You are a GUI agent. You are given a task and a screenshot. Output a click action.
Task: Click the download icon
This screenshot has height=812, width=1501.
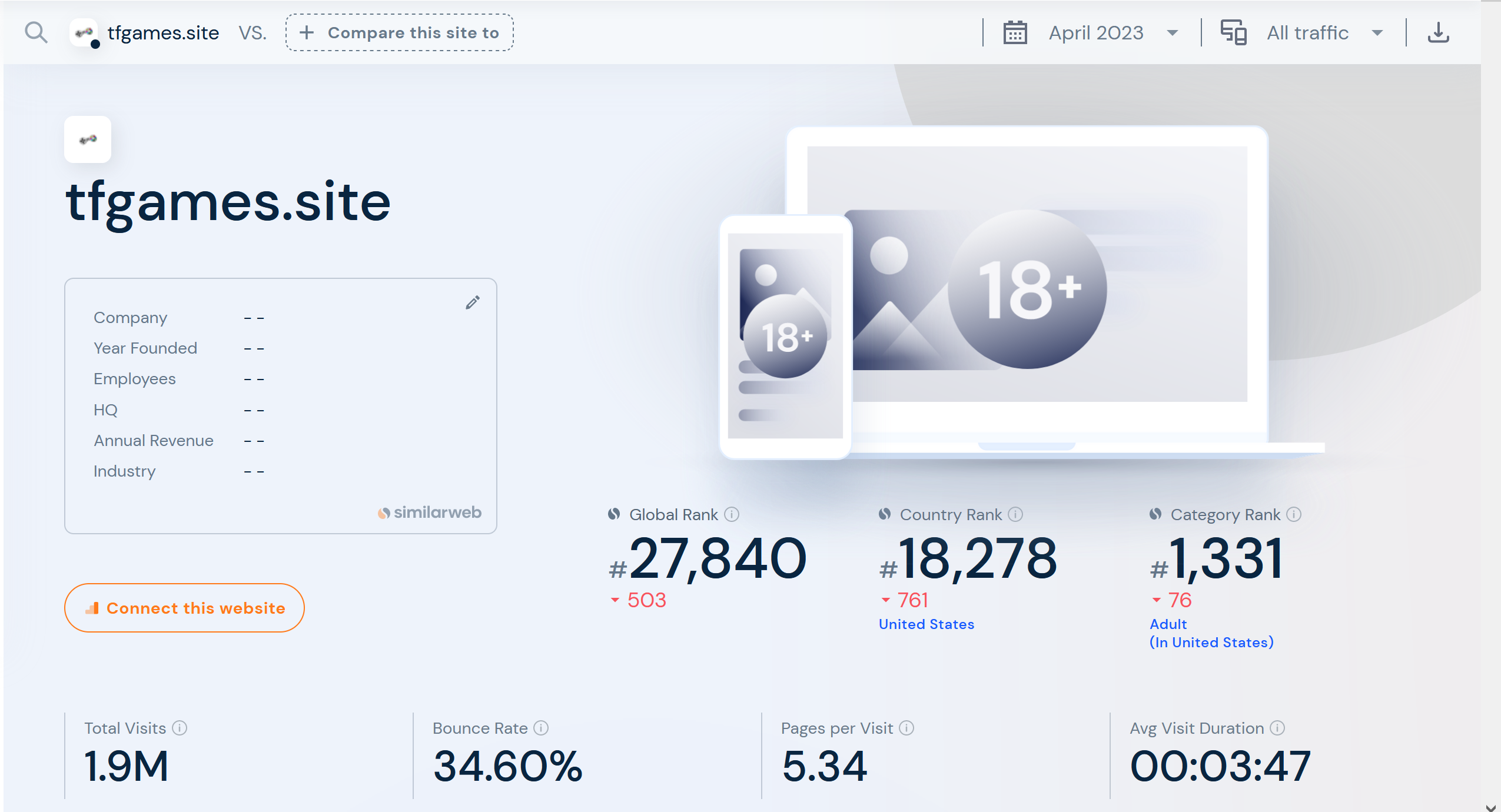point(1438,32)
